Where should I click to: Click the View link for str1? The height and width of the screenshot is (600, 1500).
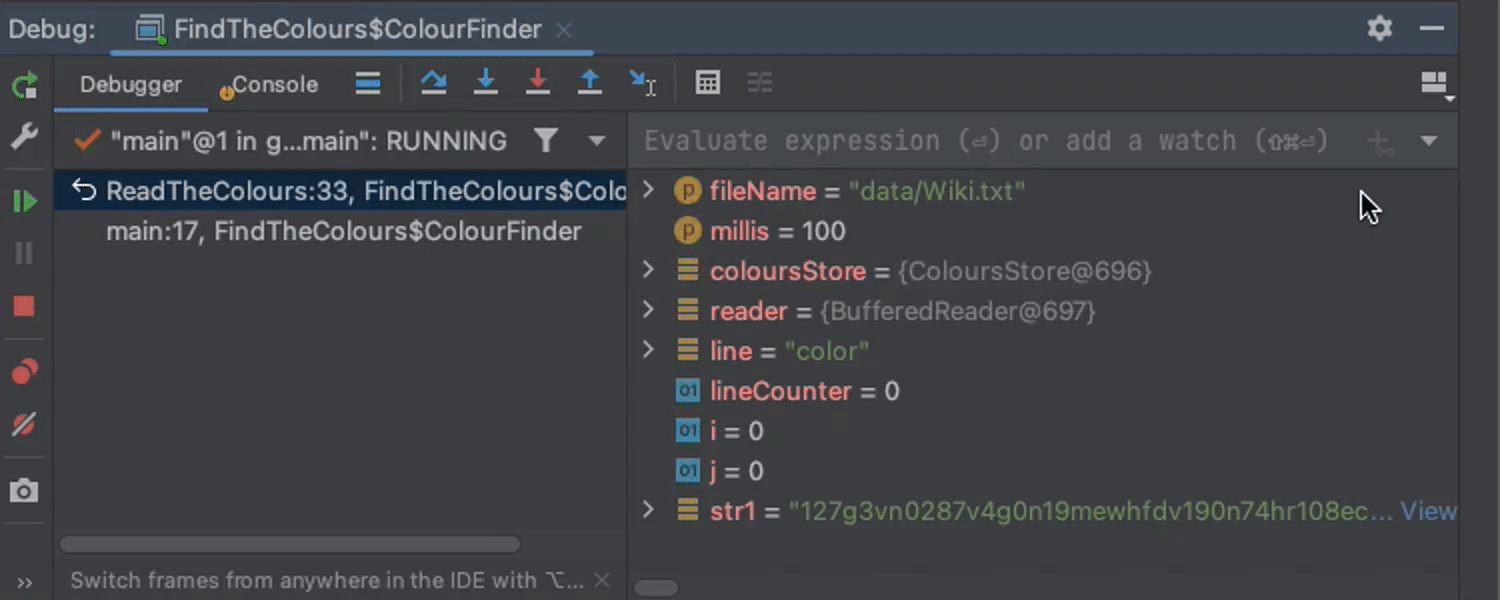tap(1428, 511)
